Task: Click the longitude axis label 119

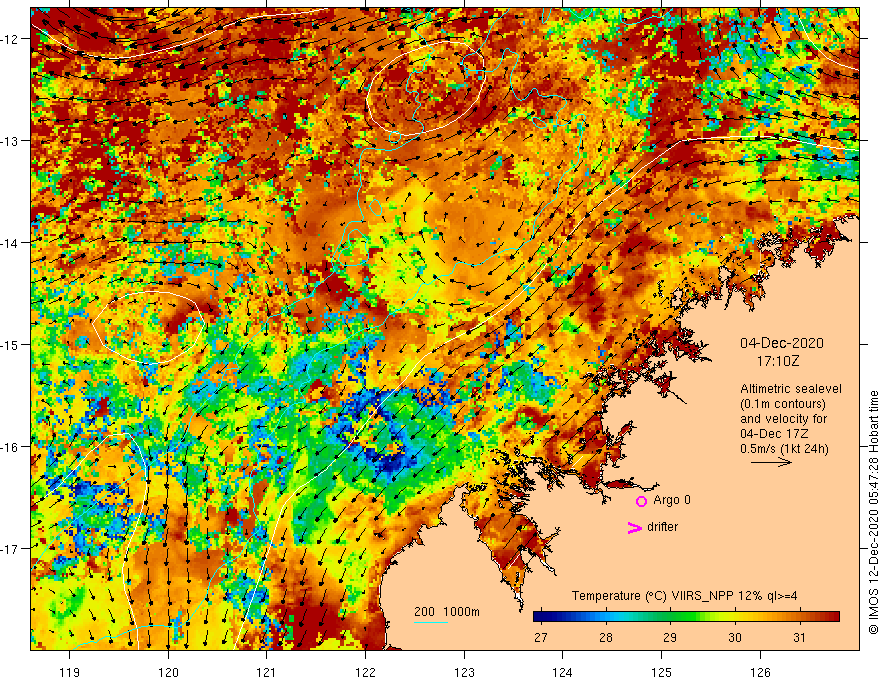Action: click(70, 672)
